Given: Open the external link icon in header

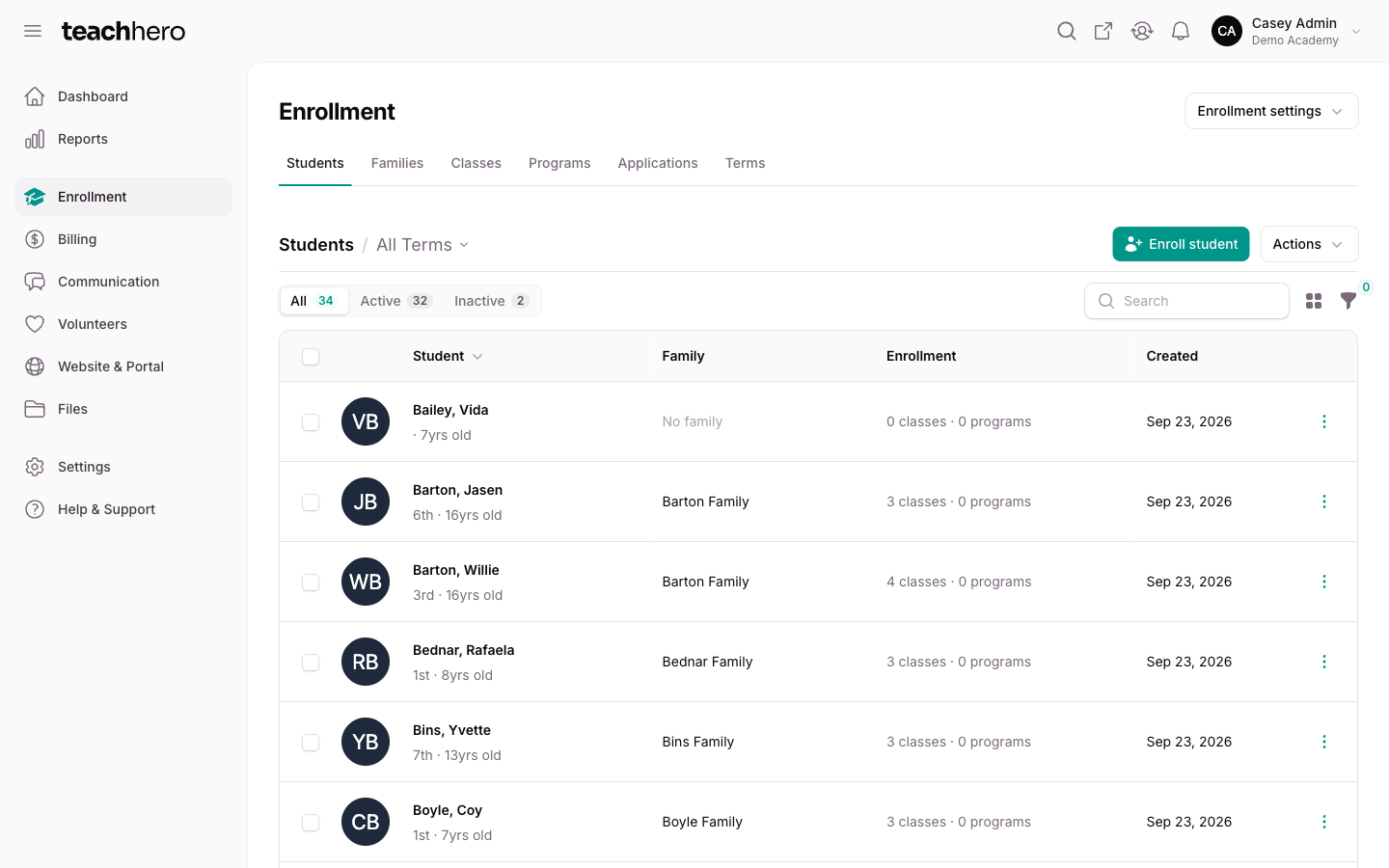Looking at the screenshot, I should tap(1103, 31).
